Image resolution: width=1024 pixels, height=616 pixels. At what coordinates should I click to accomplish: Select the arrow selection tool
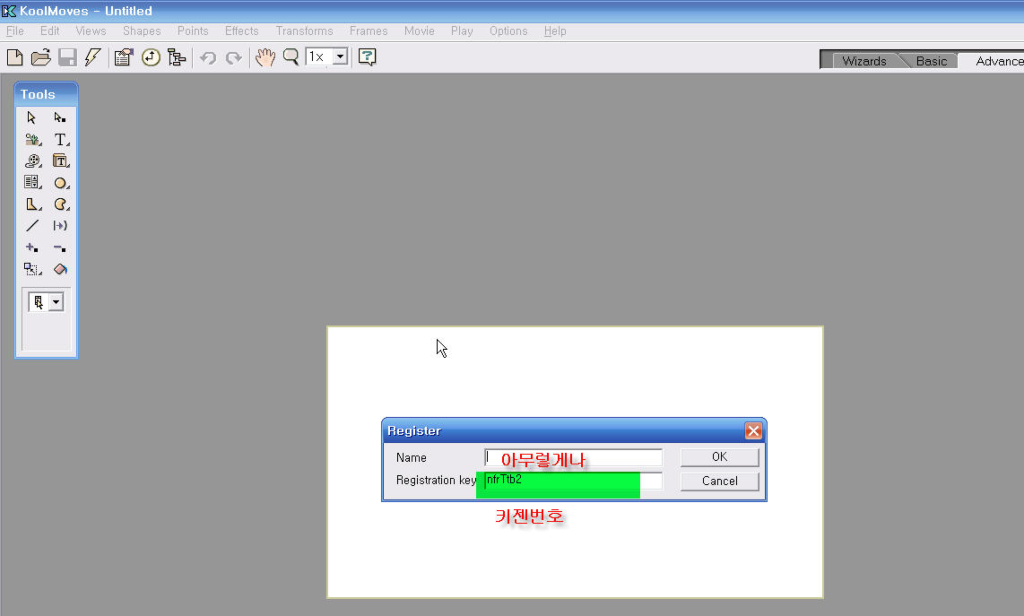(31, 118)
